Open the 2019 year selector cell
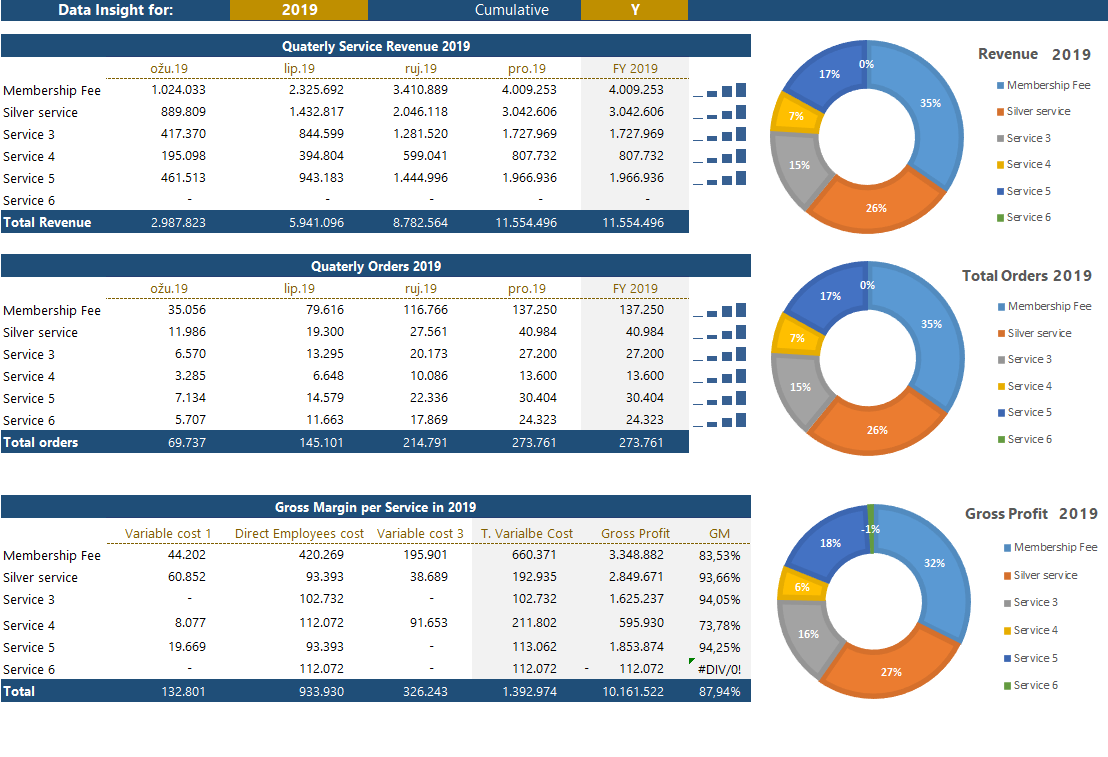 click(299, 10)
